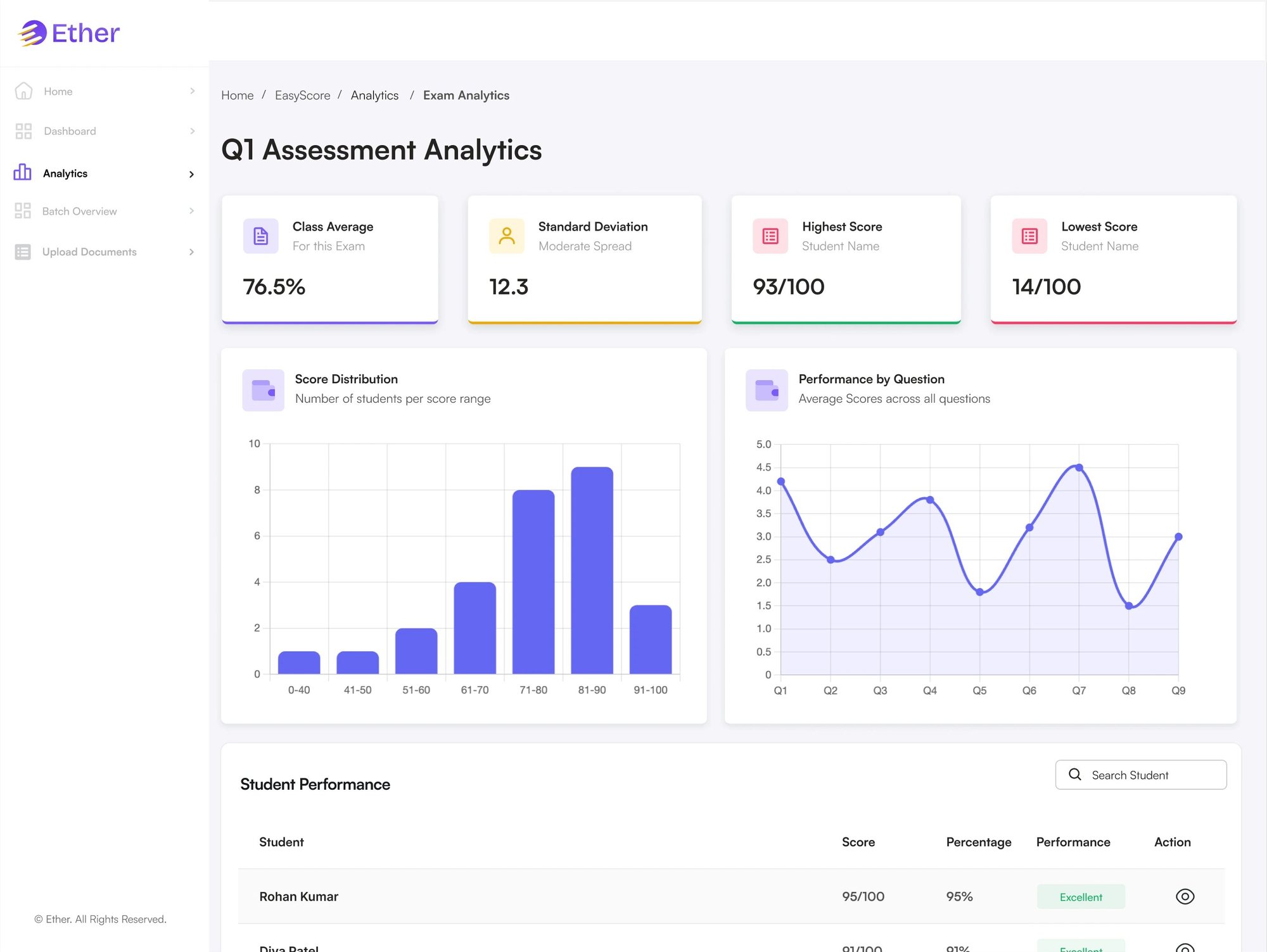This screenshot has width=1267, height=952.
Task: Expand the Dashboard sidebar chevron
Action: [x=192, y=131]
